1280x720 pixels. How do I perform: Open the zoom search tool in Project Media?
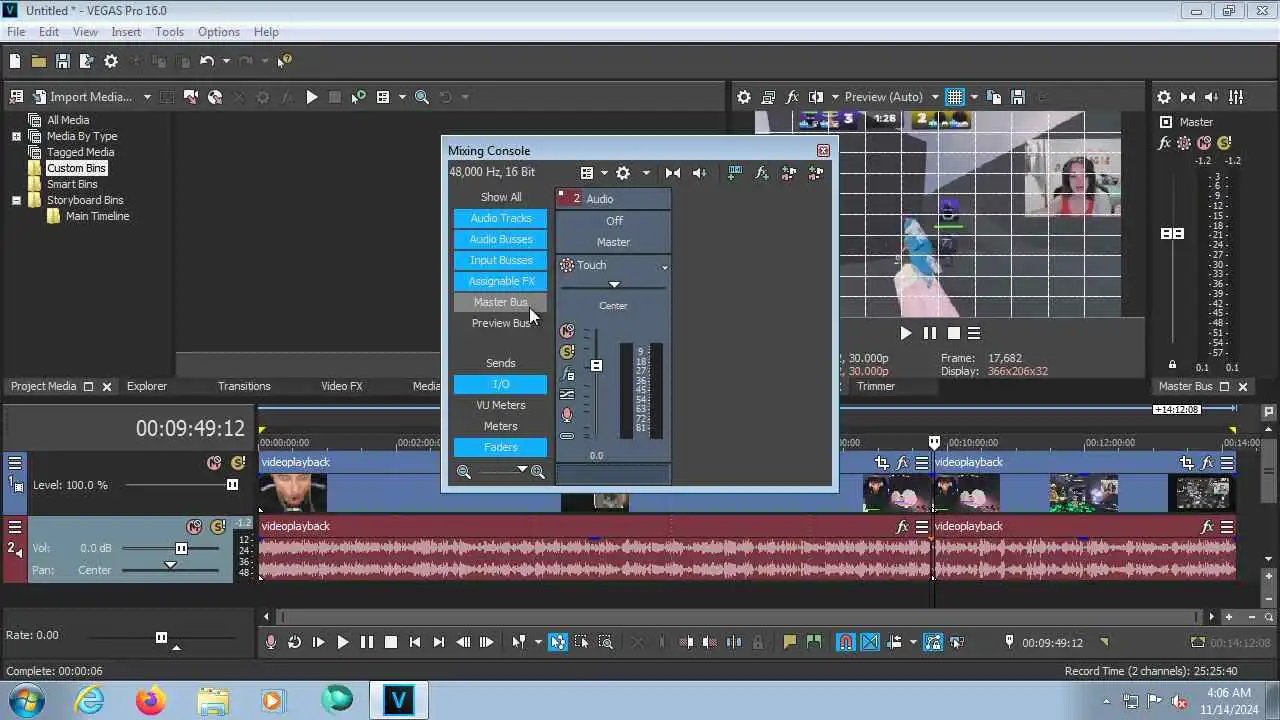point(422,97)
